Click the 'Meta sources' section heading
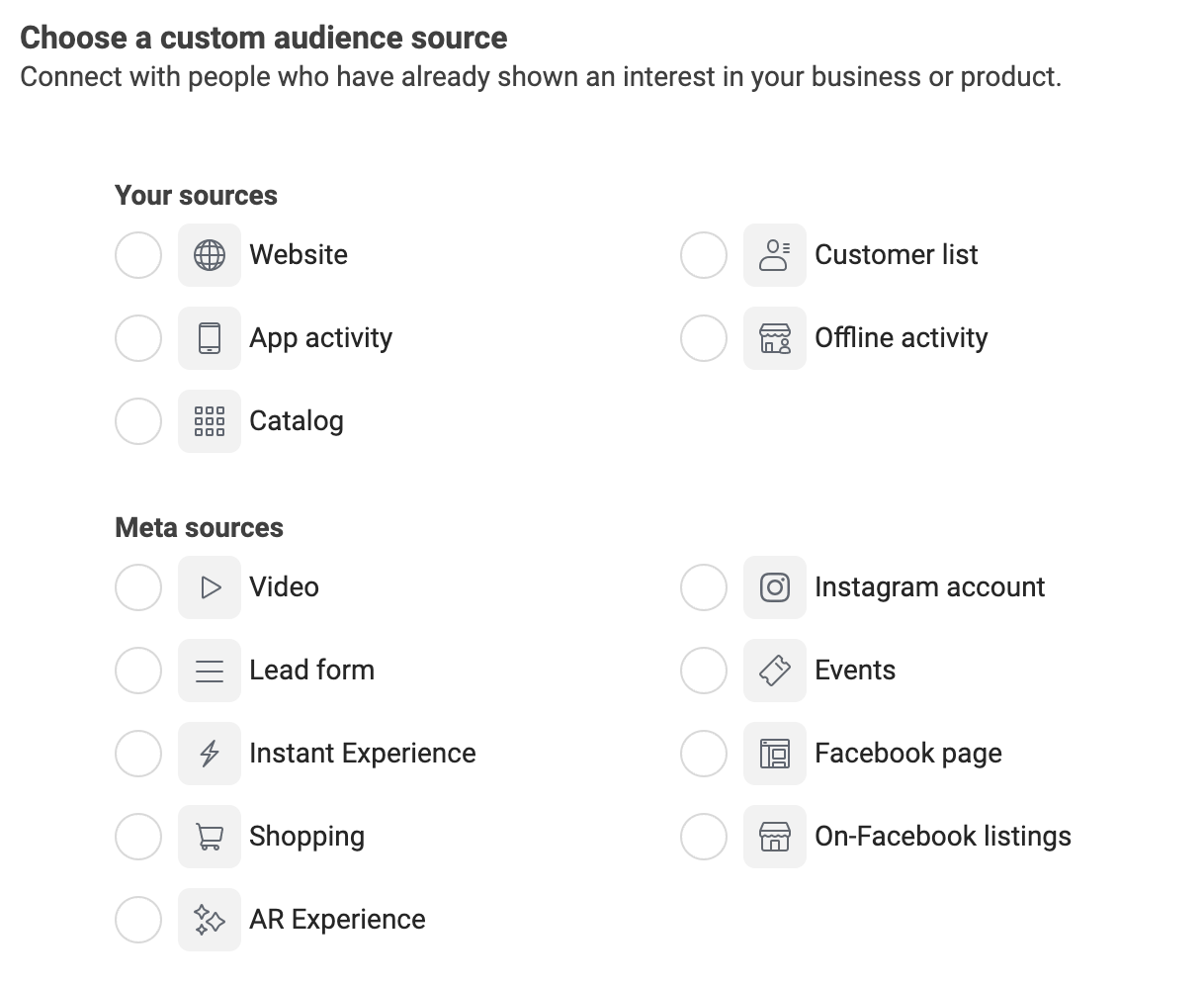Viewport: 1204px width, 985px height. (199, 528)
